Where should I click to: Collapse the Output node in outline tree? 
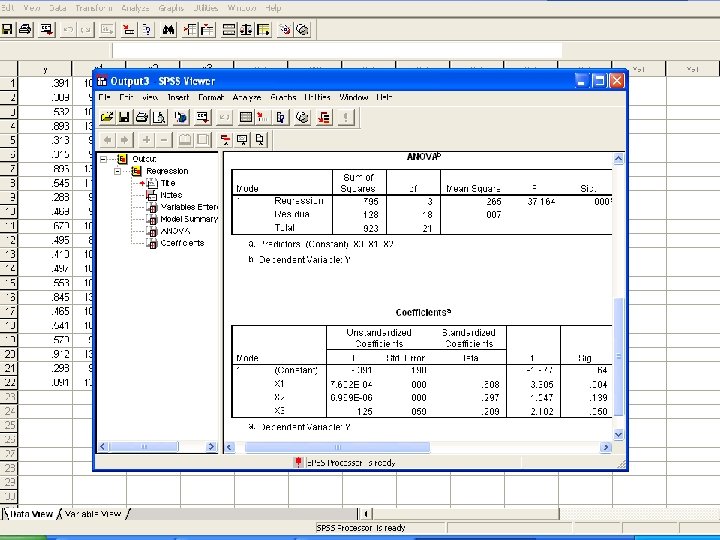[104, 159]
